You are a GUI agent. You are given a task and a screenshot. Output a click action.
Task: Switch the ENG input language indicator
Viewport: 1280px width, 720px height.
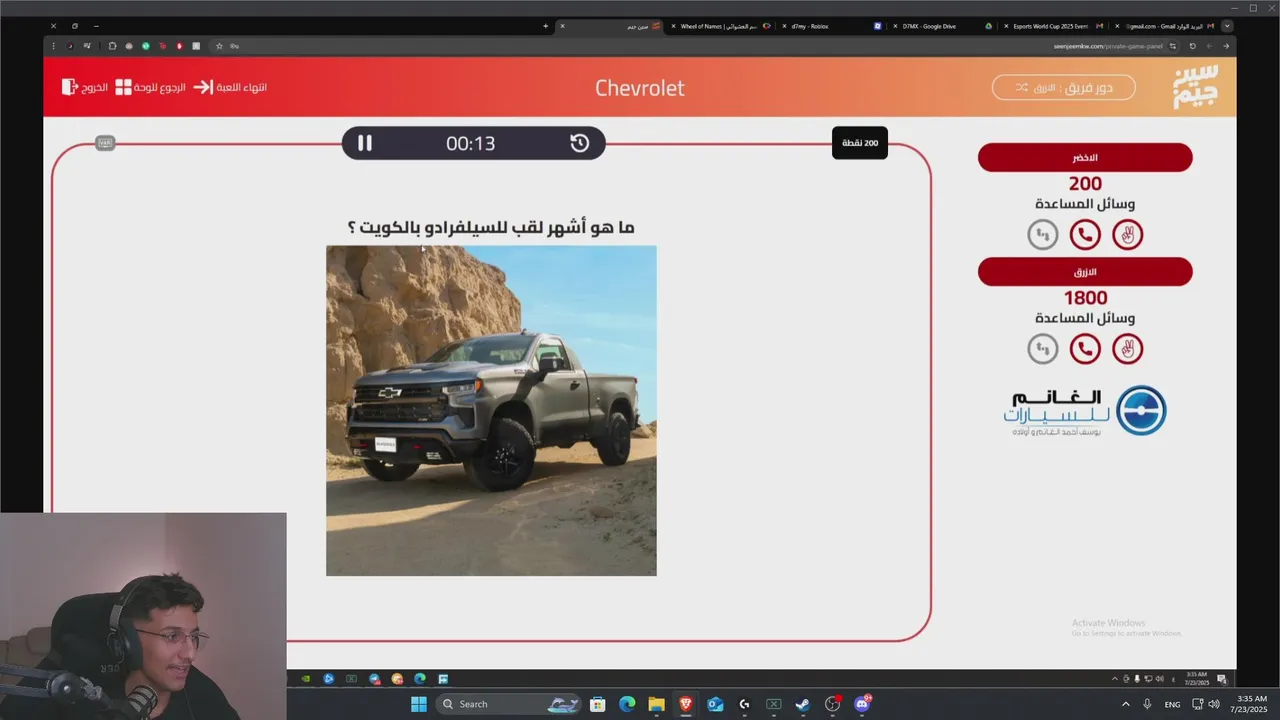1172,704
